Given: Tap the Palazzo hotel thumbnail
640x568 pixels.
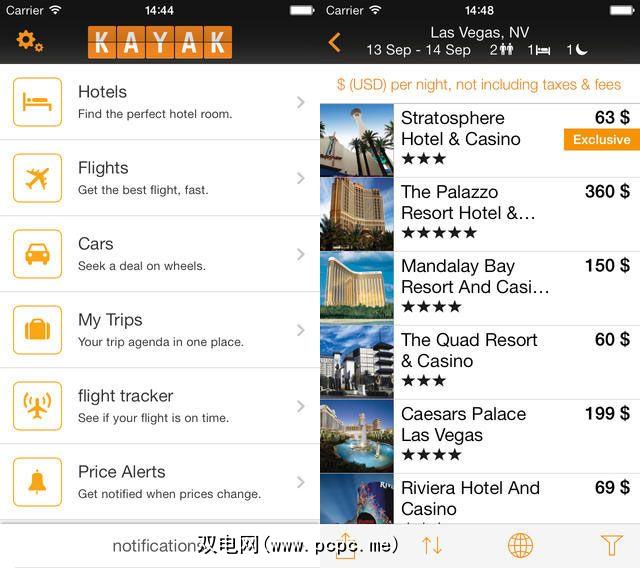Looking at the screenshot, I should [x=357, y=214].
